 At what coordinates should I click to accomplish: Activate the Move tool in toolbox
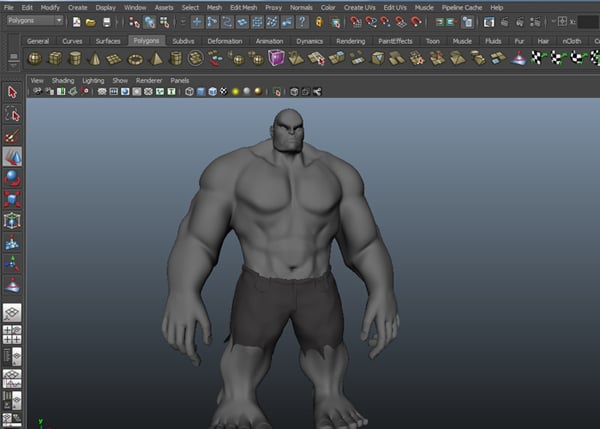click(x=12, y=157)
